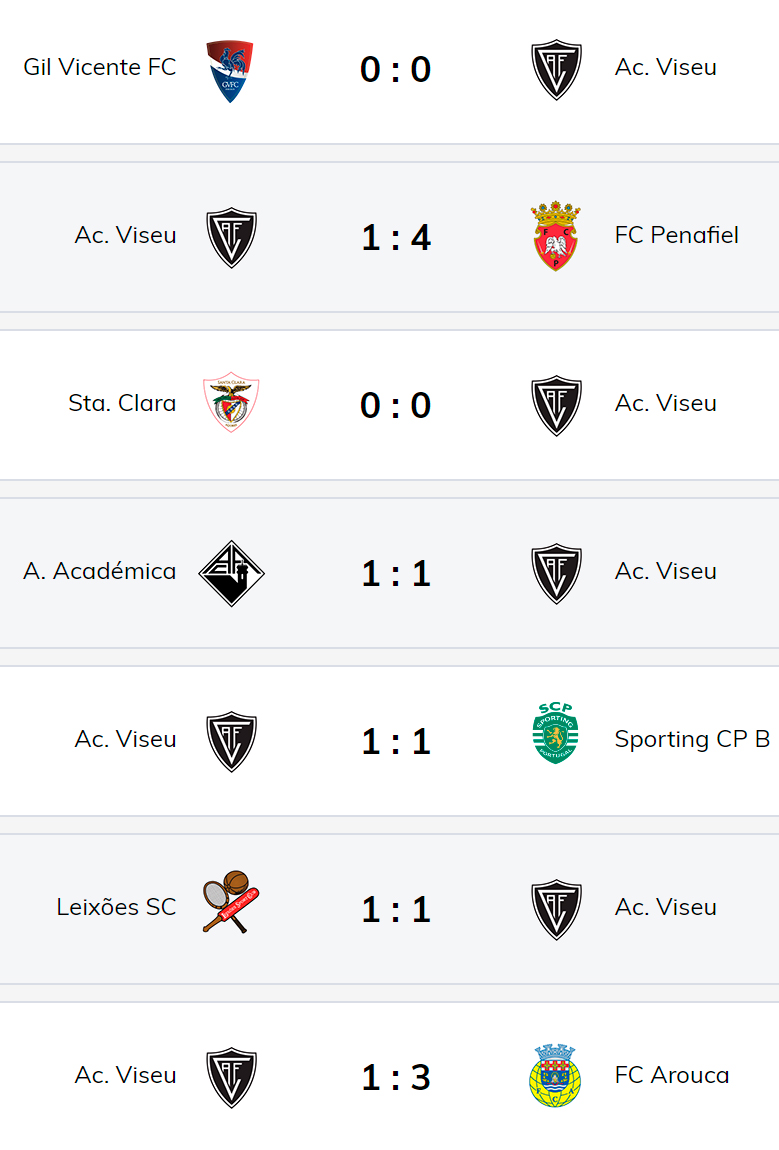Click Ac. Viseu crest beside FC Arouca score
Image resolution: width=779 pixels, height=1150 pixels.
[x=231, y=1077]
